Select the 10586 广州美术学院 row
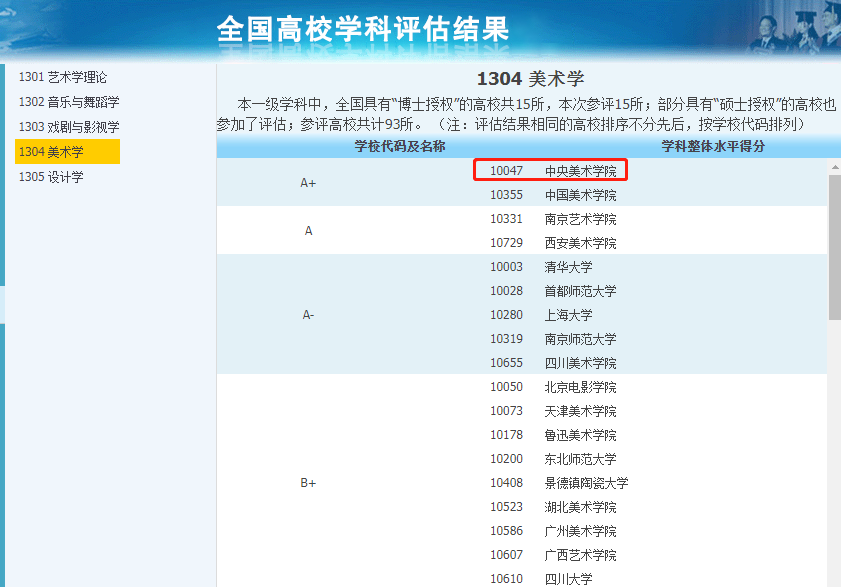This screenshot has width=841, height=587. coord(553,531)
